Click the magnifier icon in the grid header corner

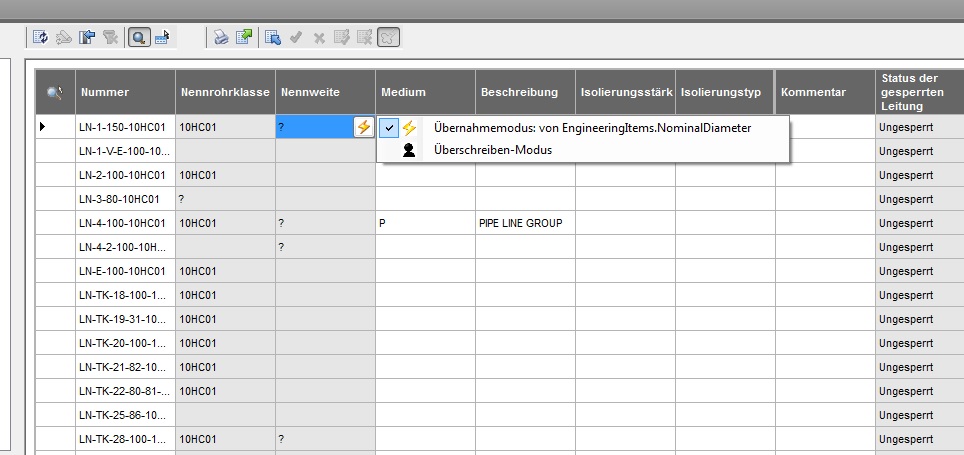pyautogui.click(x=55, y=92)
